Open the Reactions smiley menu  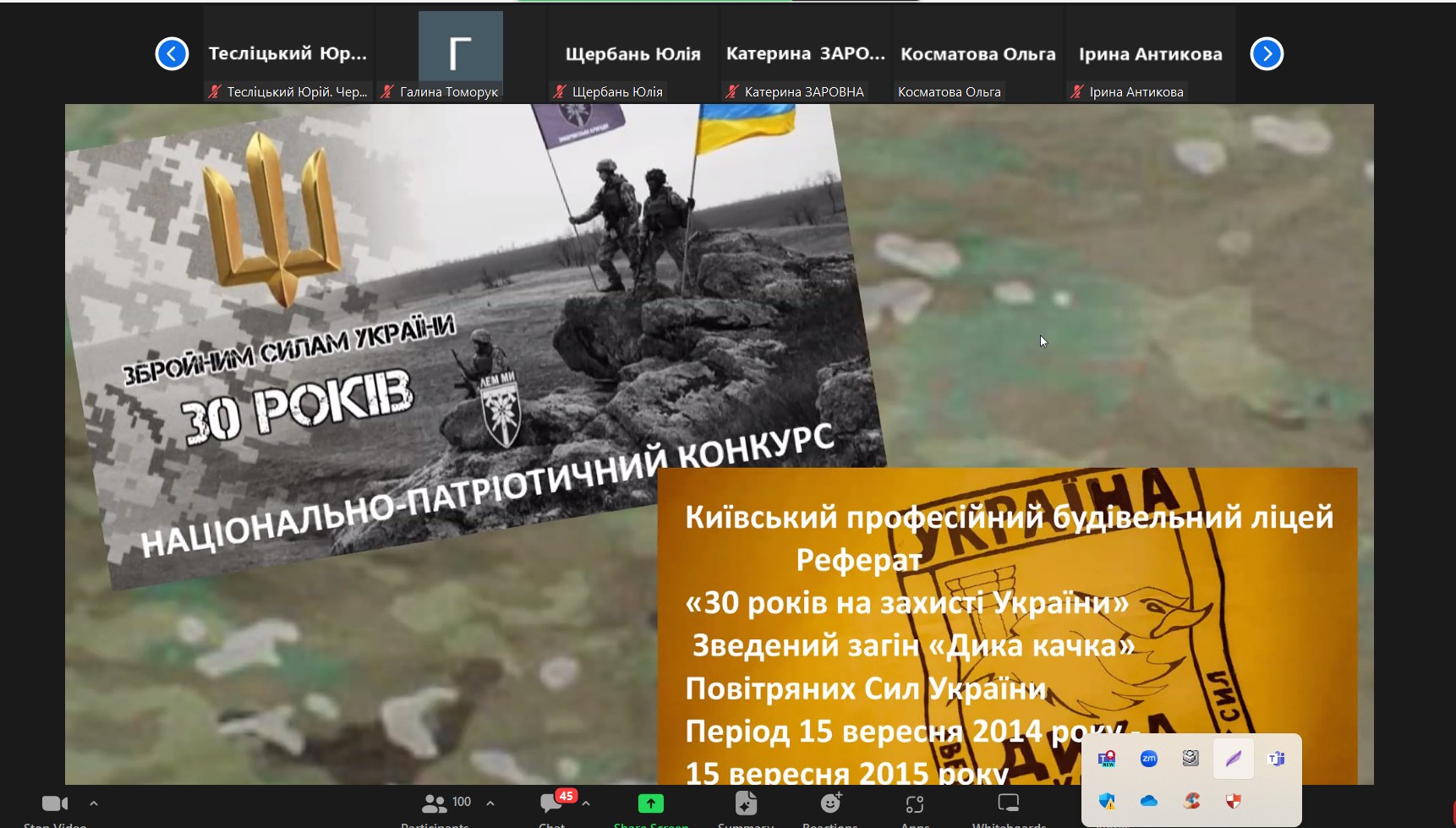click(x=830, y=803)
